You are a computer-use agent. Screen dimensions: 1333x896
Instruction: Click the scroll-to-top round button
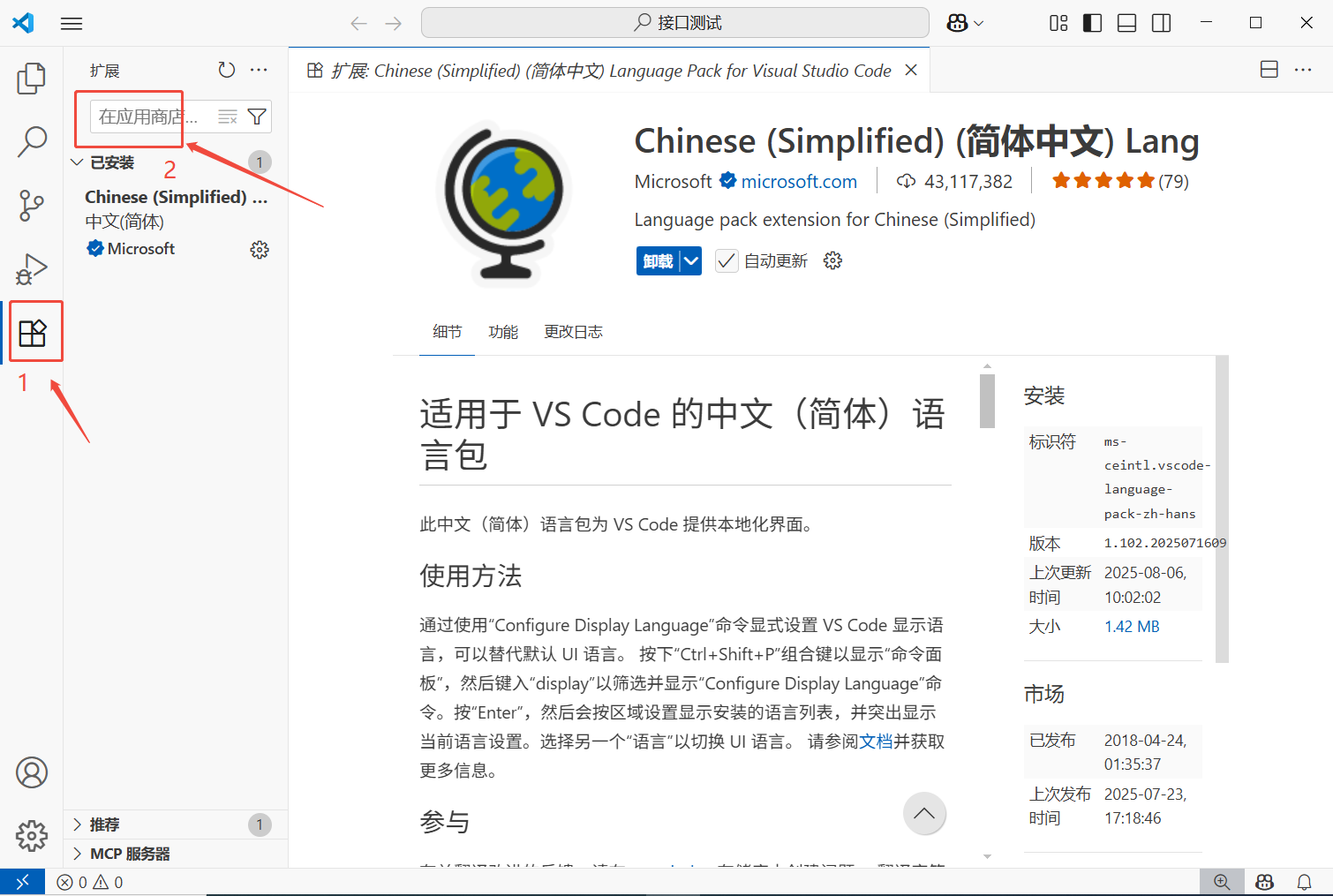click(924, 814)
